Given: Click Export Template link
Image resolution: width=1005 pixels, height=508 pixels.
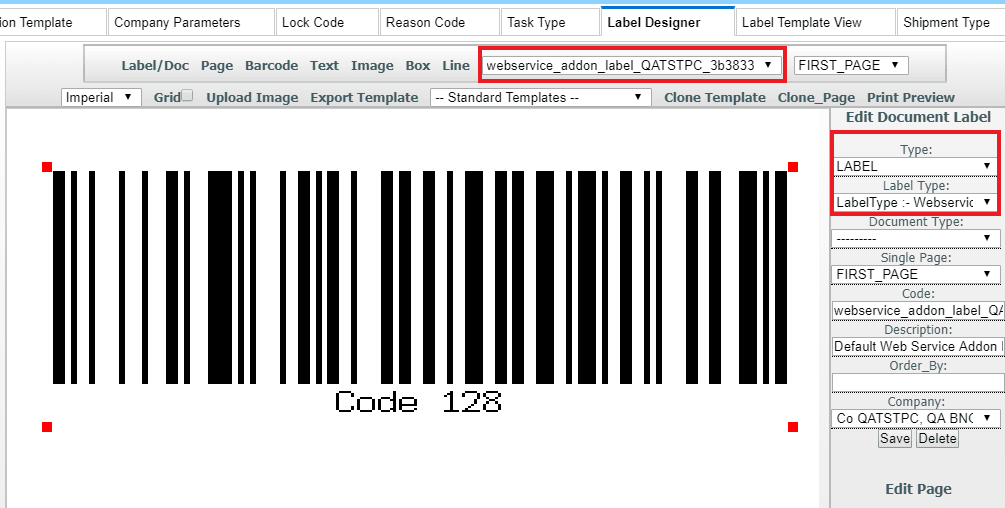Looking at the screenshot, I should [364, 97].
